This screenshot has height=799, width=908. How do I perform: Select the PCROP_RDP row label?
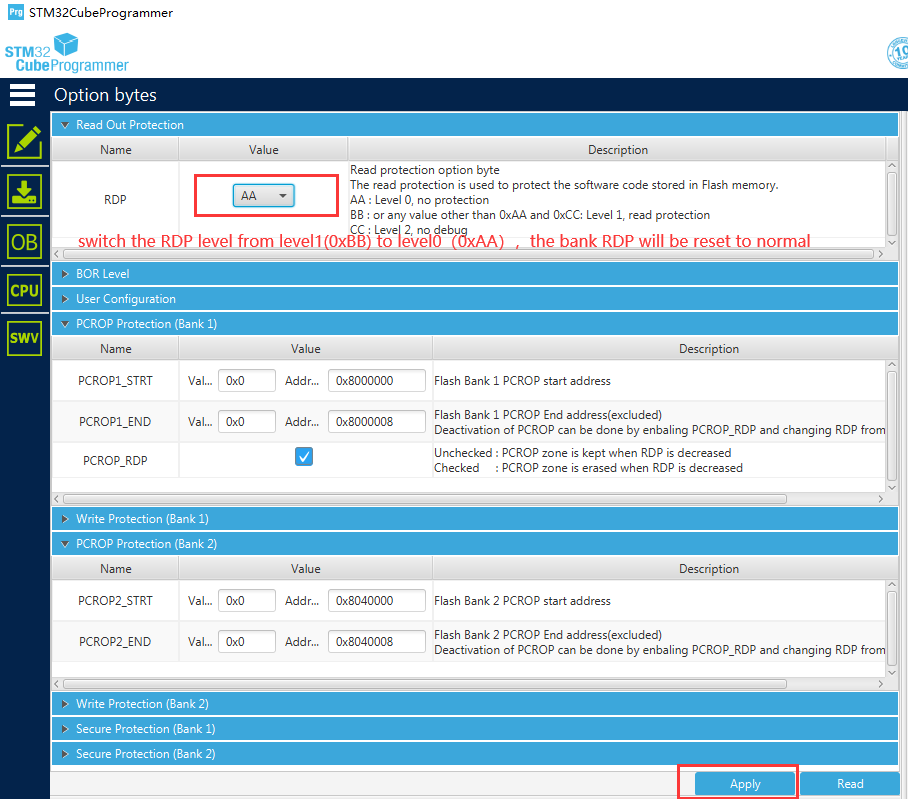115,460
